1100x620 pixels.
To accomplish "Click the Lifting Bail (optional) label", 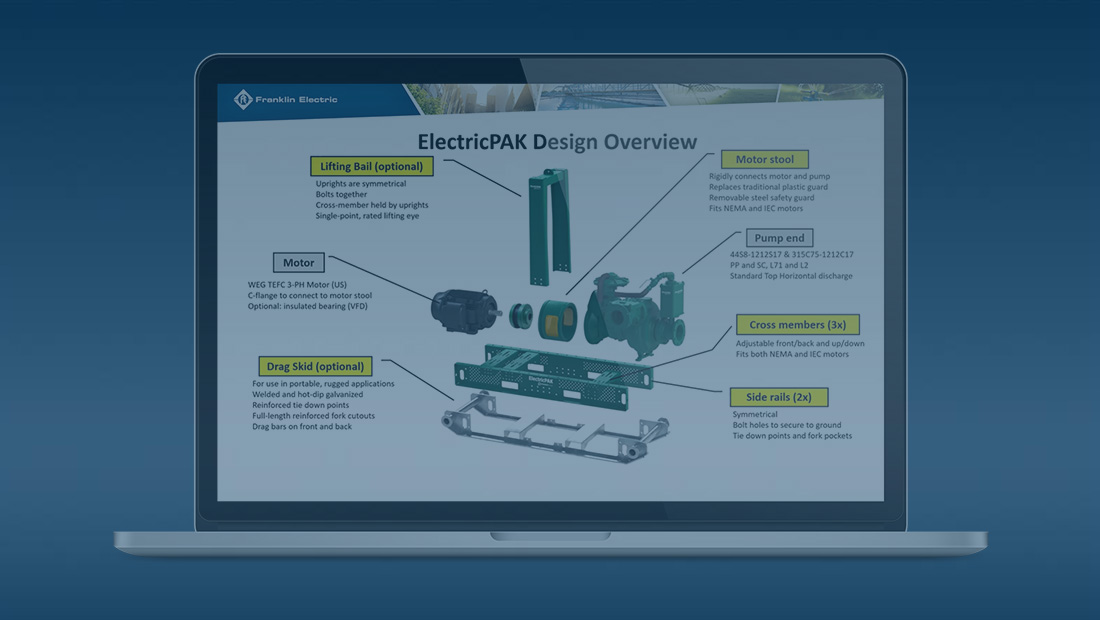I will tap(371, 166).
